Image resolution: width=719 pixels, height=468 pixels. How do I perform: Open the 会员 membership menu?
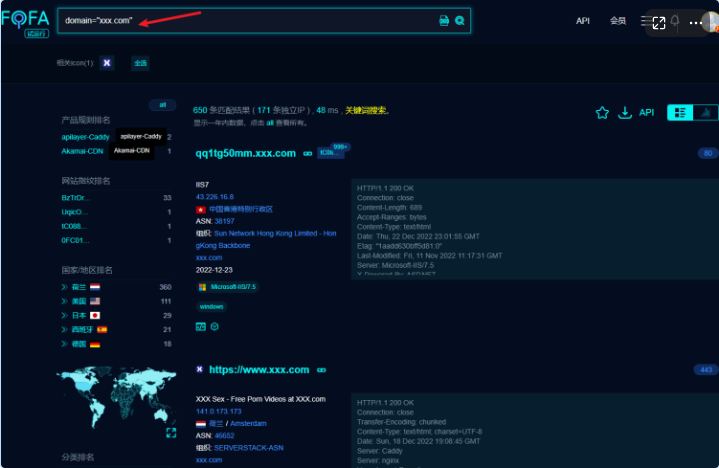point(617,21)
